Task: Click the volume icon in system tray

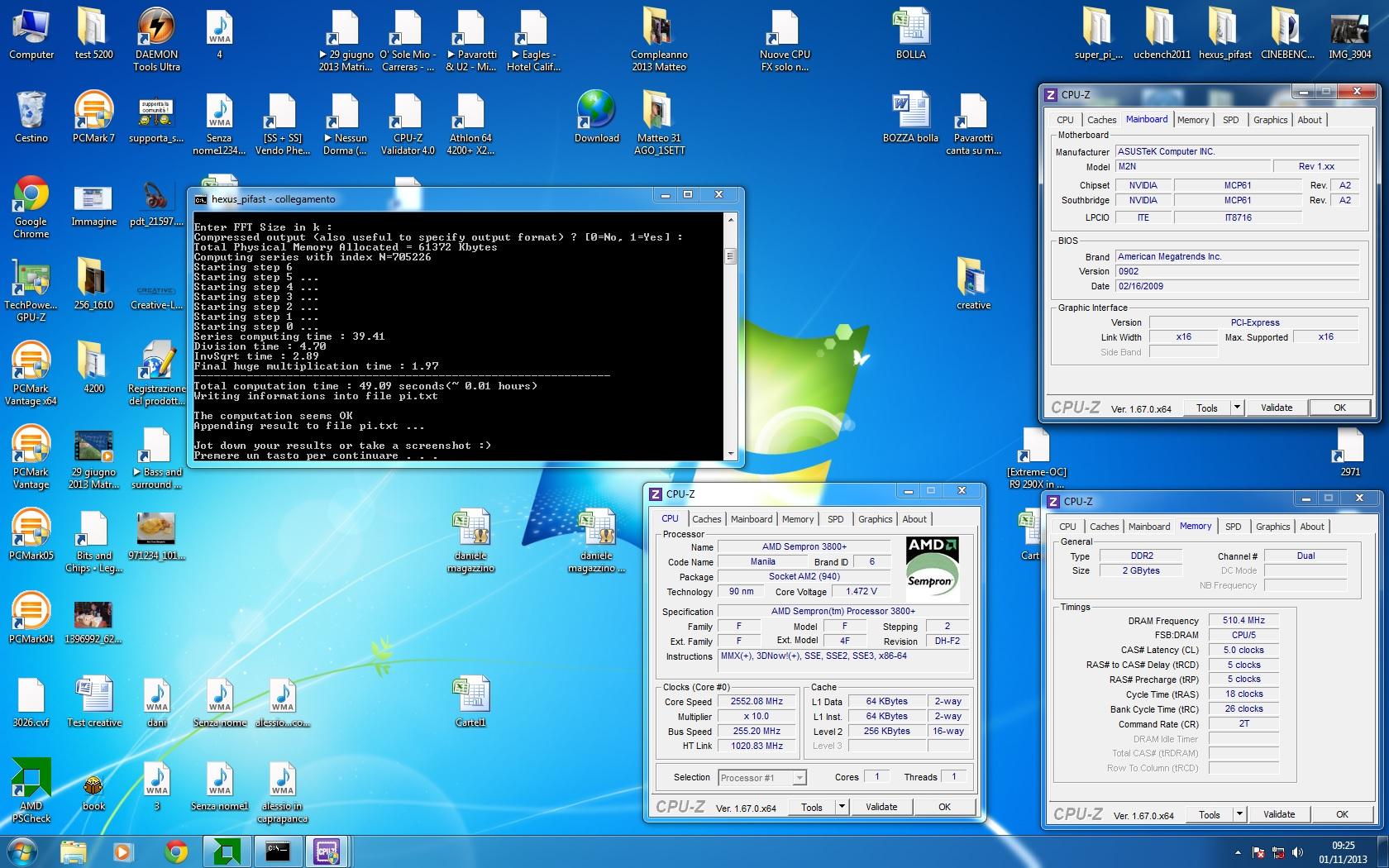Action: (x=1297, y=852)
